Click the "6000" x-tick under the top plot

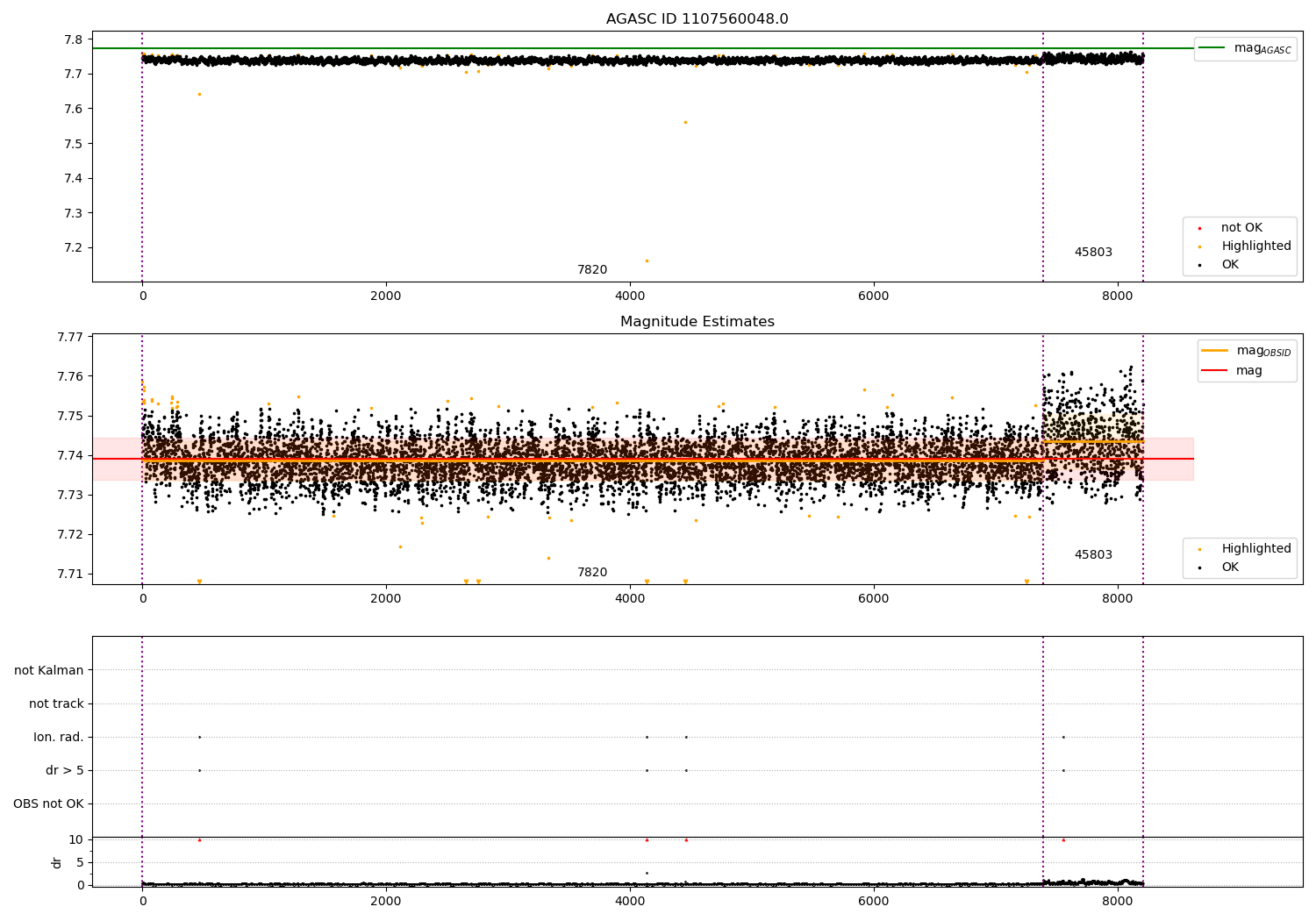(x=874, y=296)
